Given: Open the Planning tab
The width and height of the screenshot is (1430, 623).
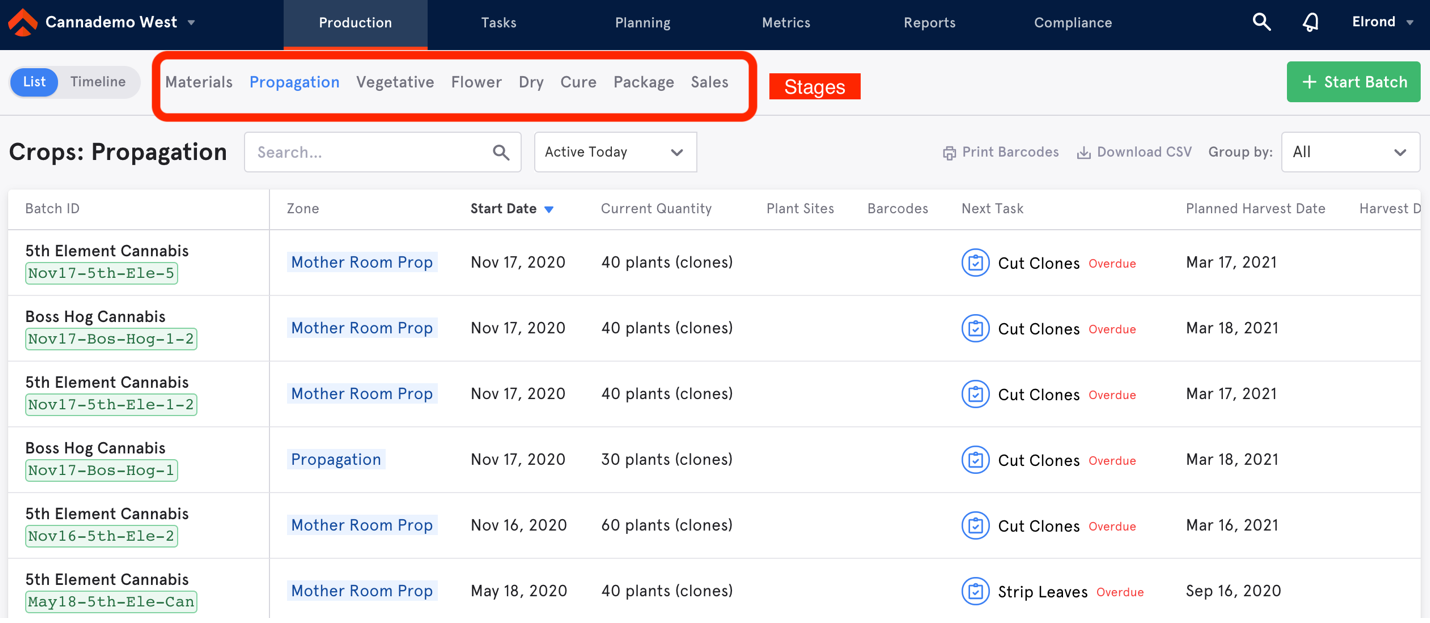Looking at the screenshot, I should pyautogui.click(x=643, y=23).
